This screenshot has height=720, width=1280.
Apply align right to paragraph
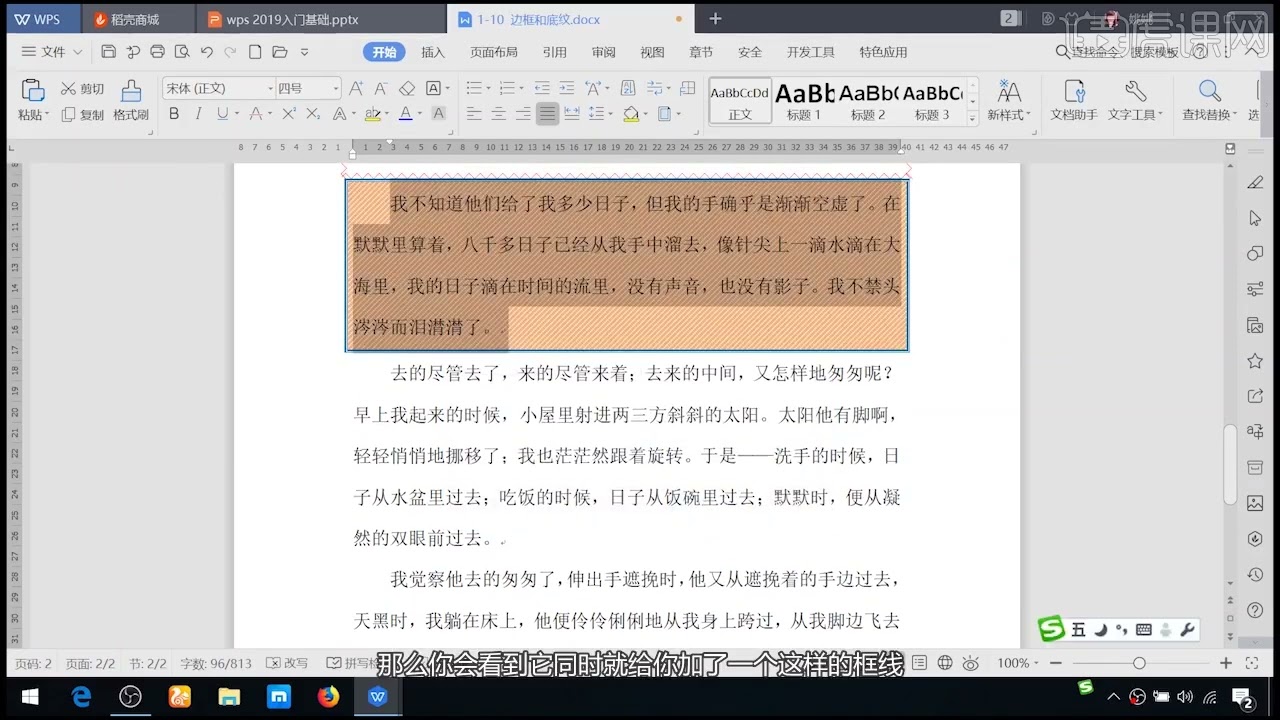522,114
